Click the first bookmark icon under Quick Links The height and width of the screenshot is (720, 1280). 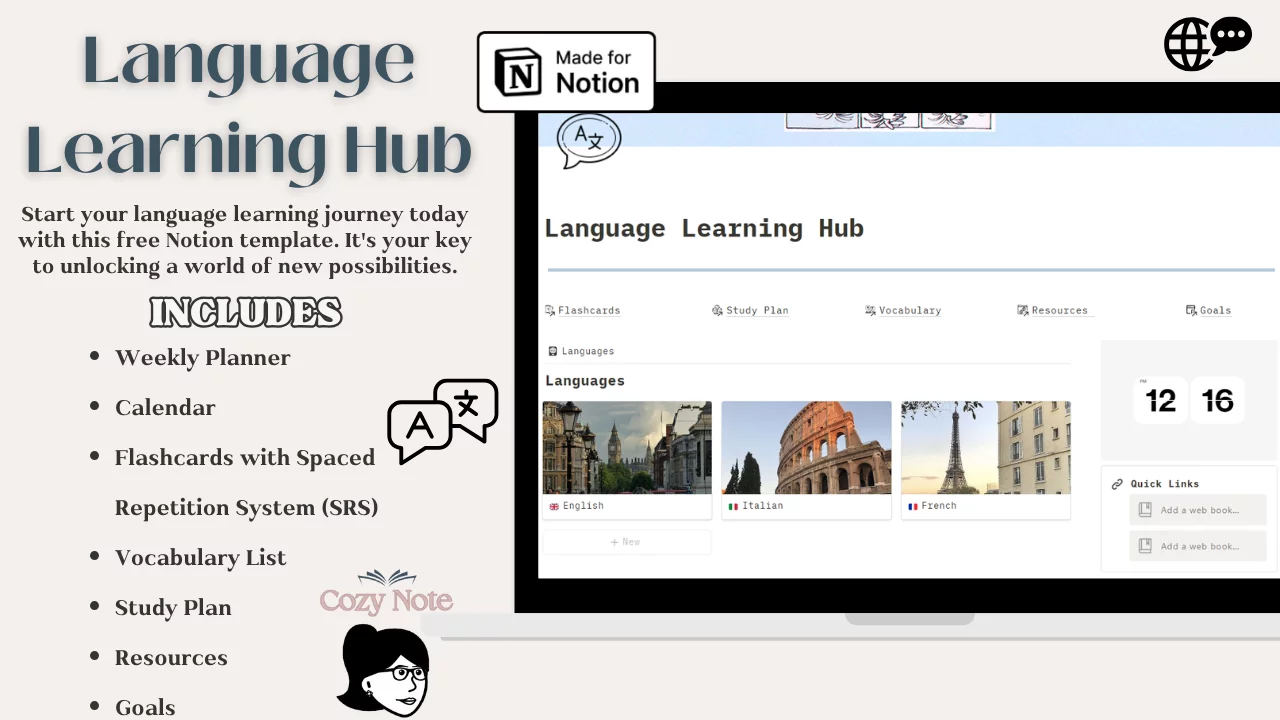click(1145, 510)
